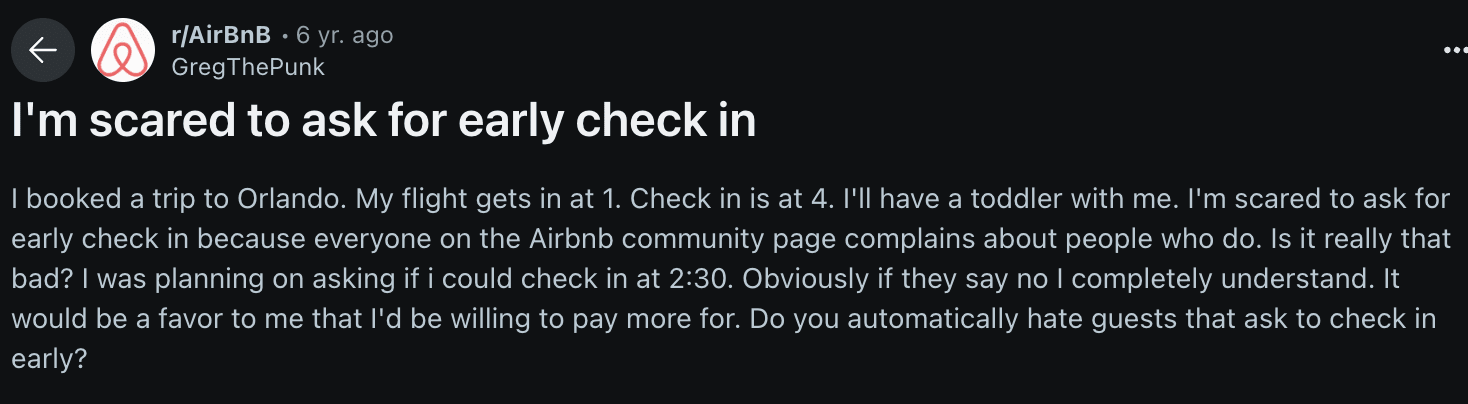The width and height of the screenshot is (1468, 404).
Task: Visit the r/AirBnB community link
Action: (x=221, y=36)
